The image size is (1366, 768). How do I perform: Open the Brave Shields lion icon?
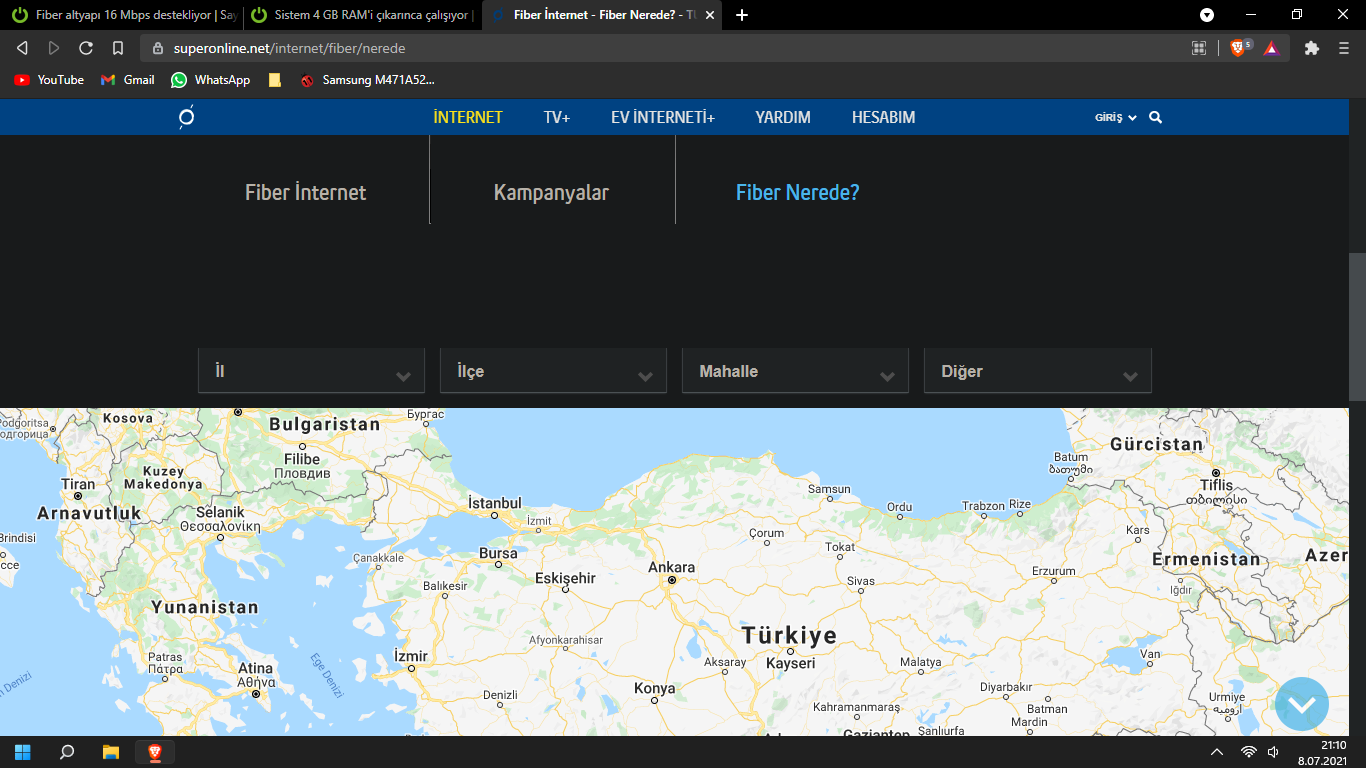[x=1239, y=48]
